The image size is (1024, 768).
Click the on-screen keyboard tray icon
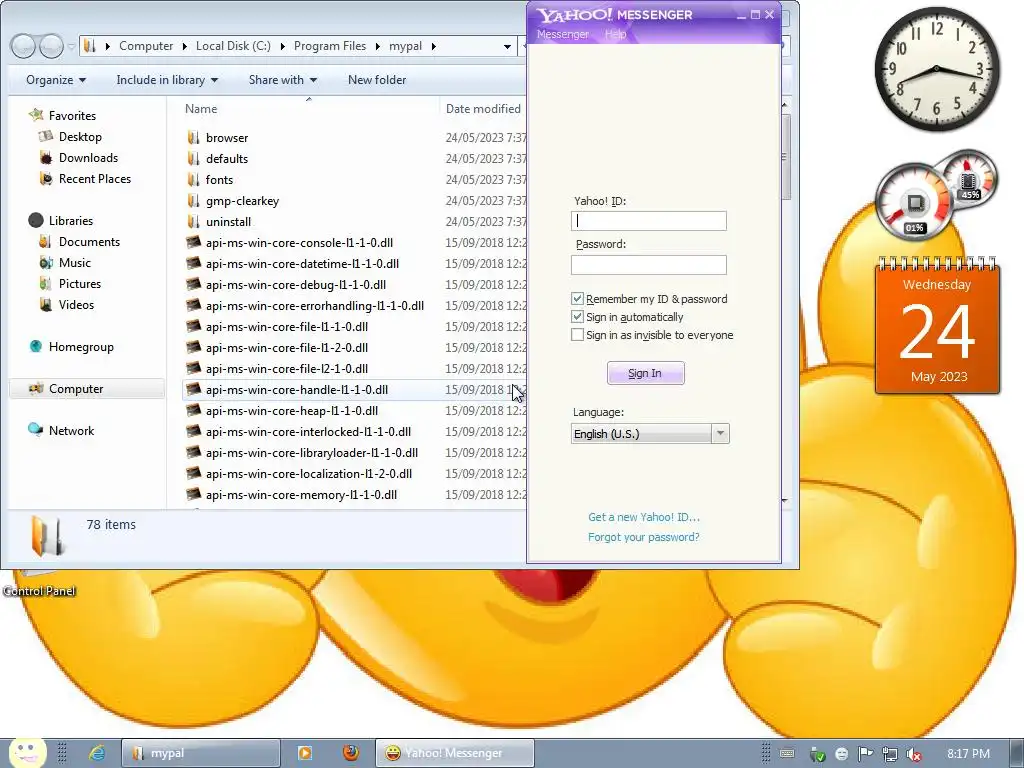point(787,754)
